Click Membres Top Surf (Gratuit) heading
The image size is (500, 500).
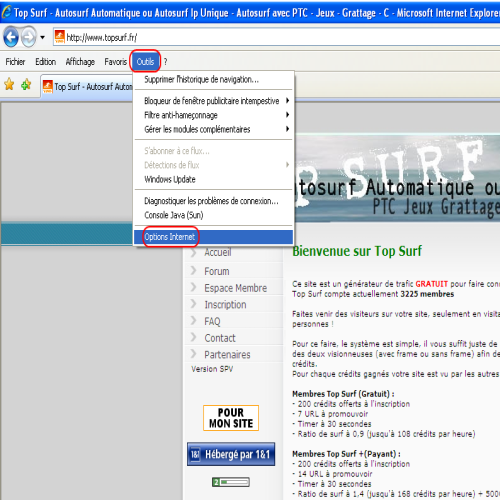coord(343,394)
